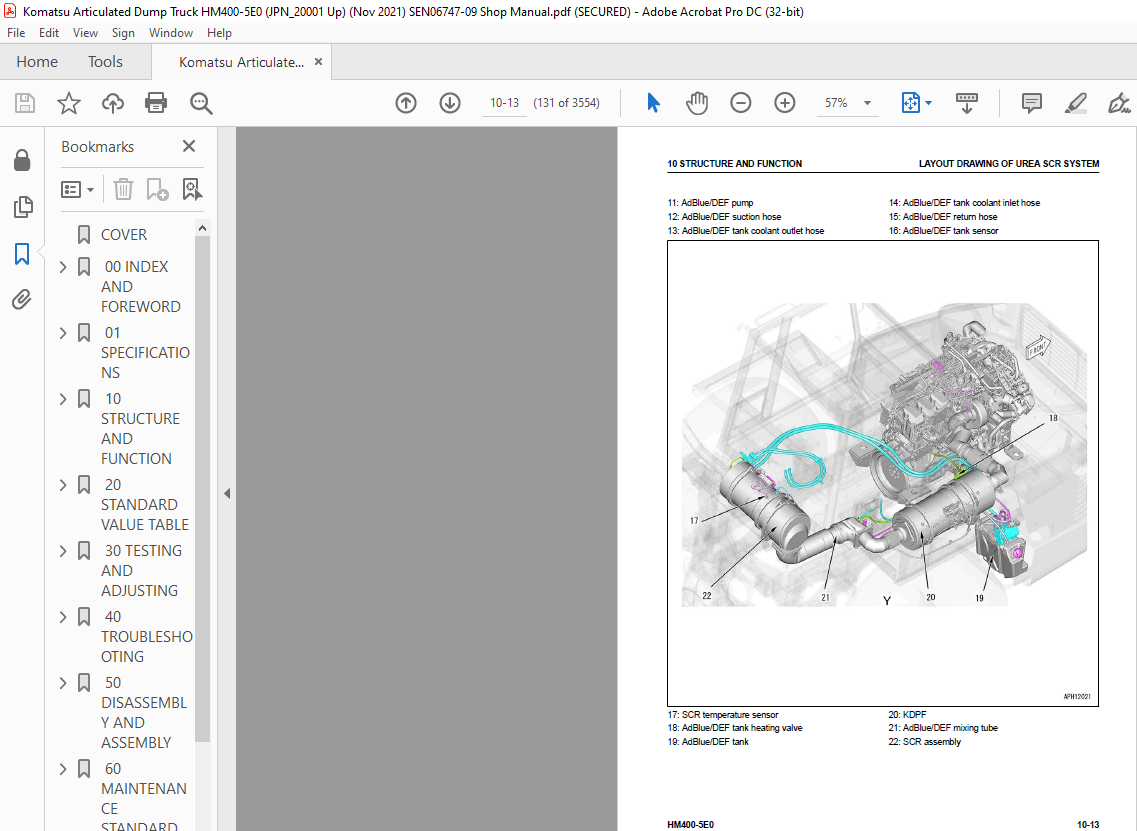Click the "(131 of 3554)" page count
Screen dimensions: 1137x831
point(566,103)
